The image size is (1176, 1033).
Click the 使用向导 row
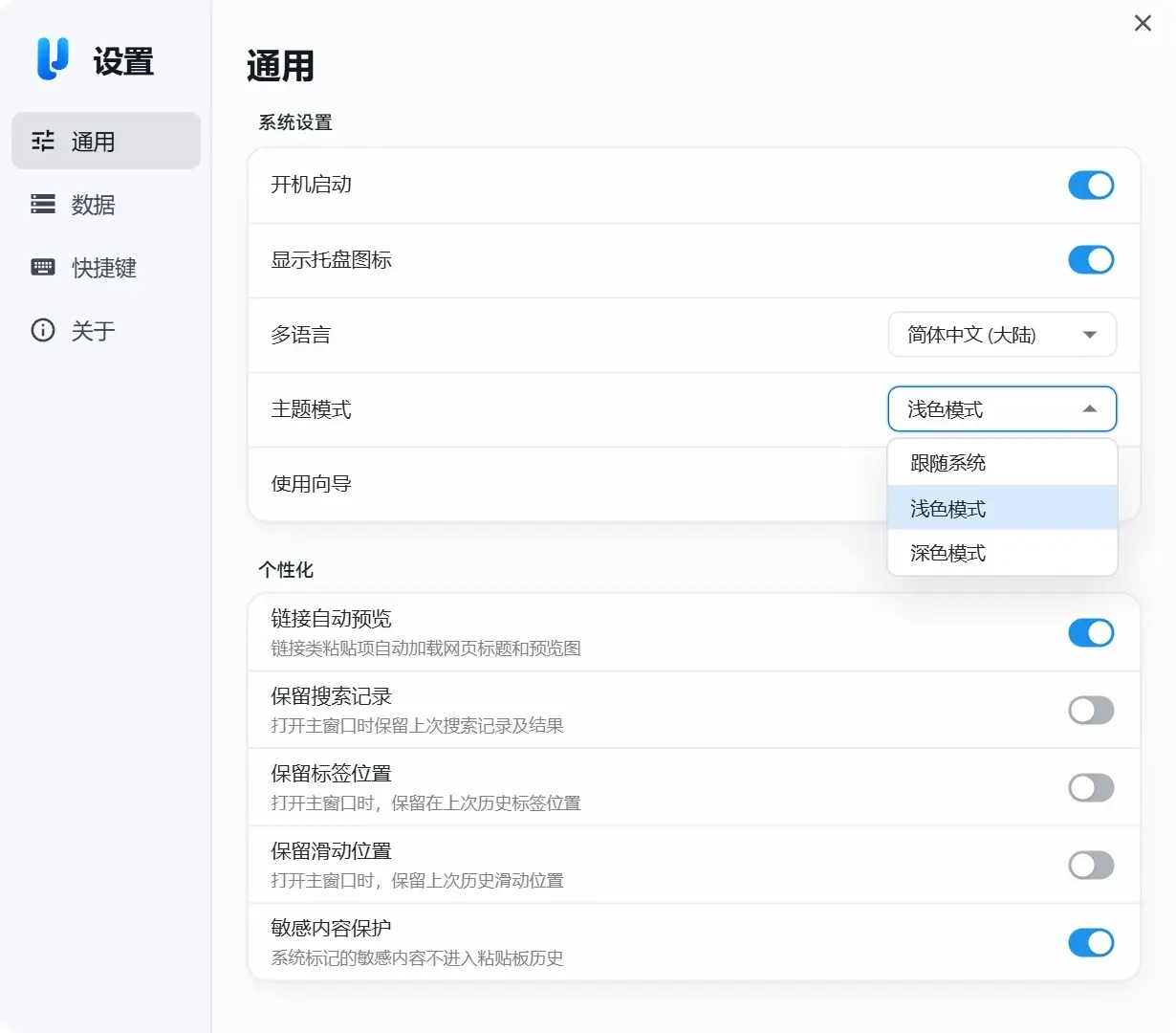coord(694,484)
